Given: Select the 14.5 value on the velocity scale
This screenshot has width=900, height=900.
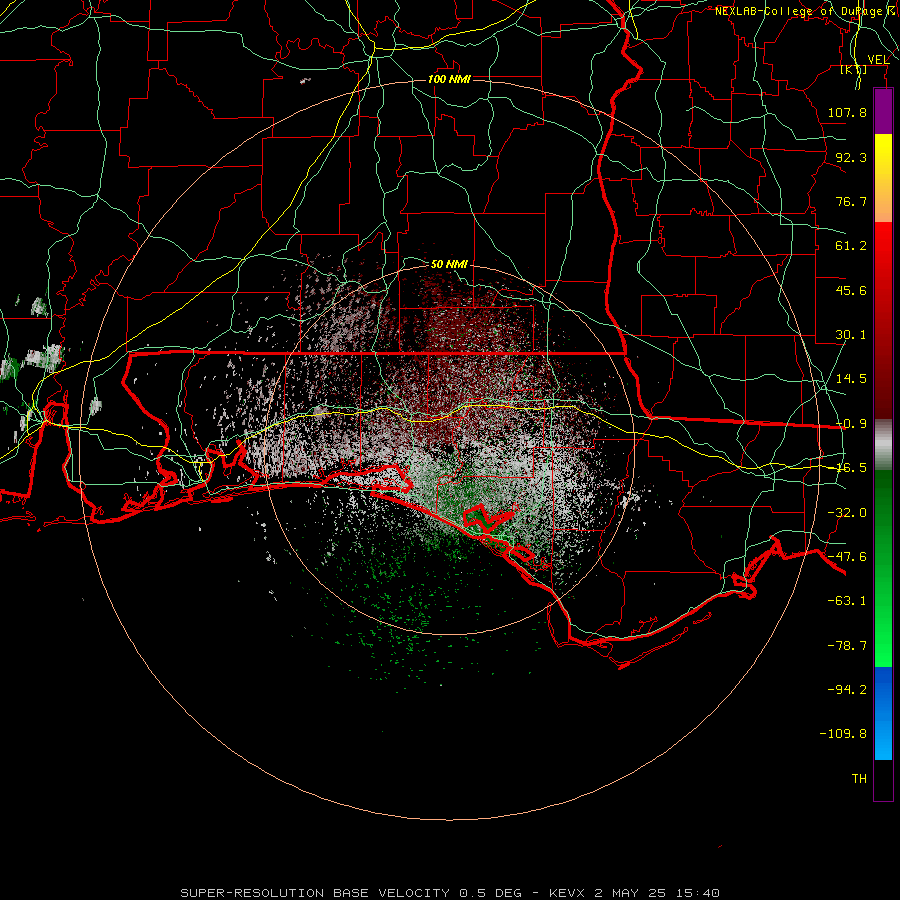Looking at the screenshot, I should [851, 379].
